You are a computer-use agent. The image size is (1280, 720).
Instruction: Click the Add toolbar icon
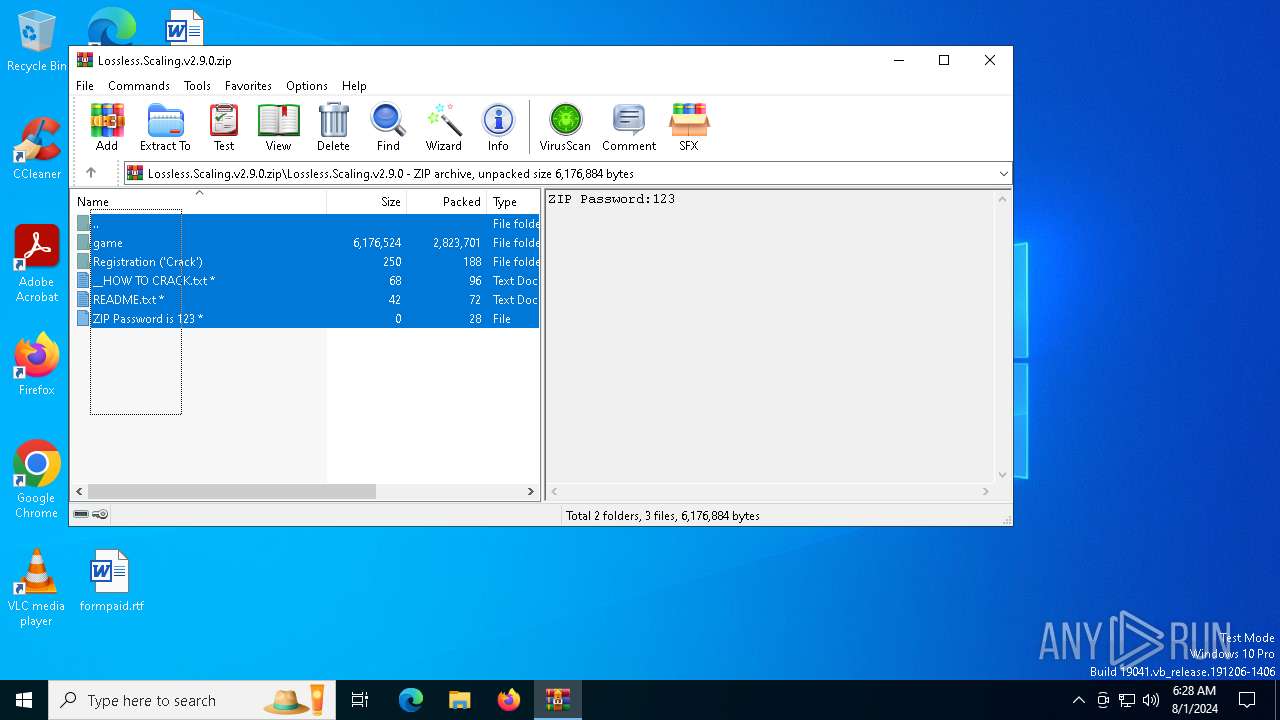point(107,127)
